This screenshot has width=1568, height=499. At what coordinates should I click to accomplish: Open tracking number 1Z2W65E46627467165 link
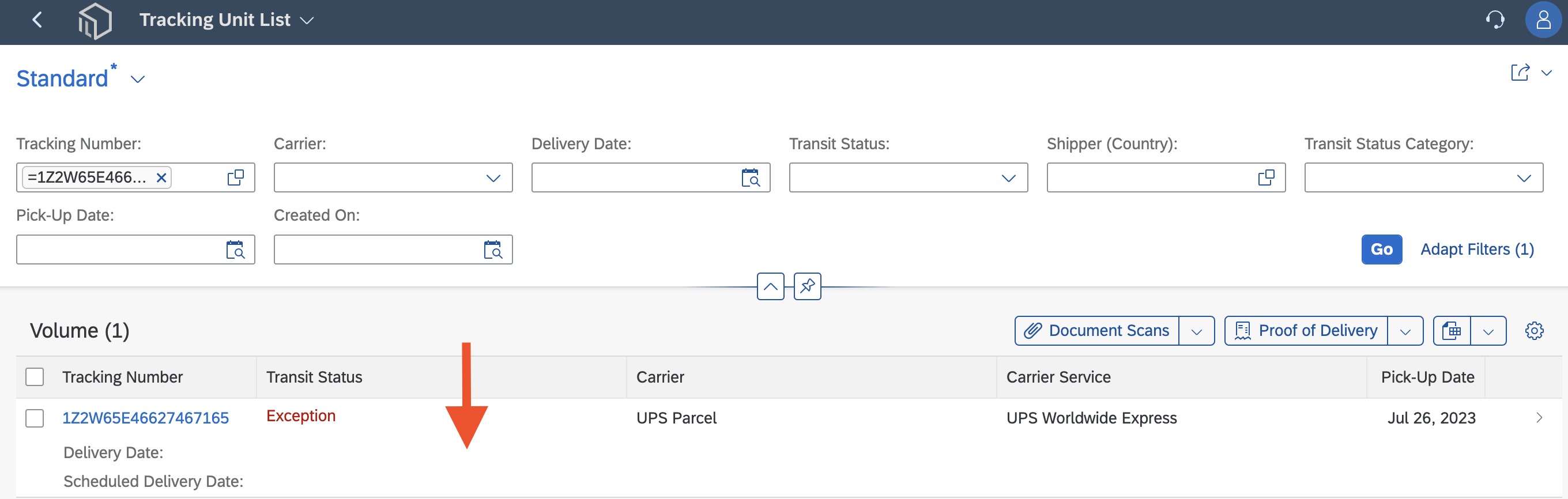pos(145,418)
